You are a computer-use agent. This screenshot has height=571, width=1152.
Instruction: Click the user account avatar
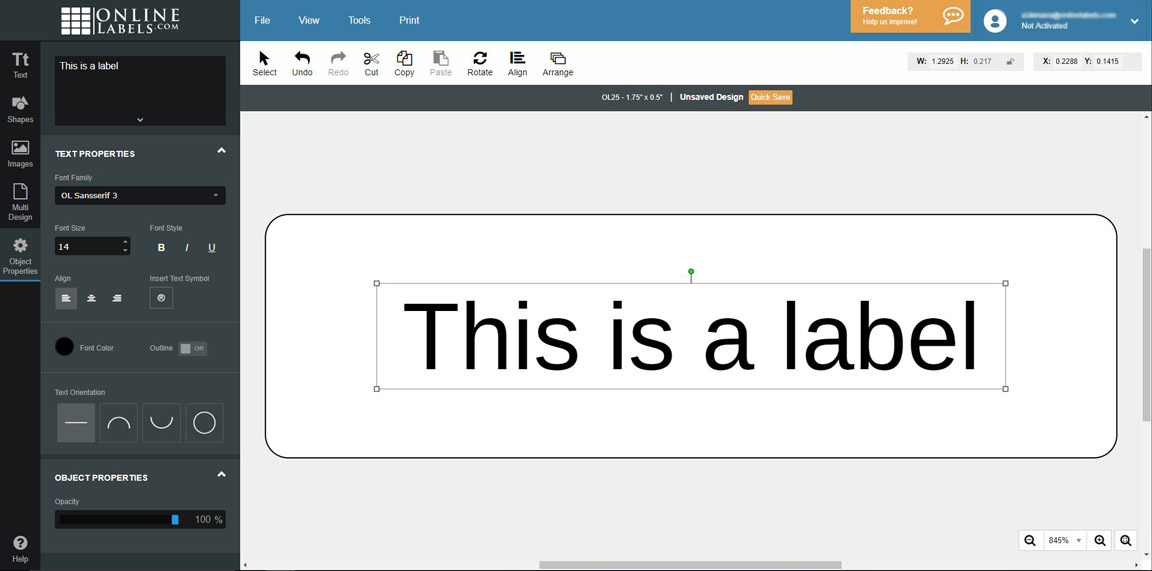(x=995, y=21)
